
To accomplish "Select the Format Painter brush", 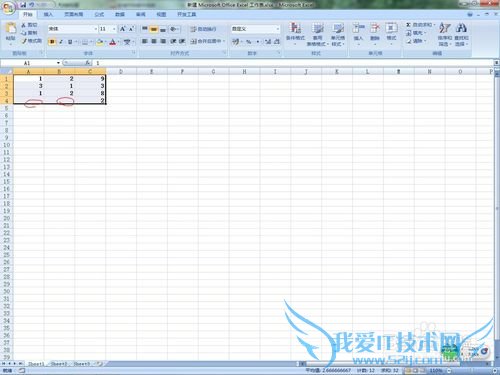I will pyautogui.click(x=24, y=41).
